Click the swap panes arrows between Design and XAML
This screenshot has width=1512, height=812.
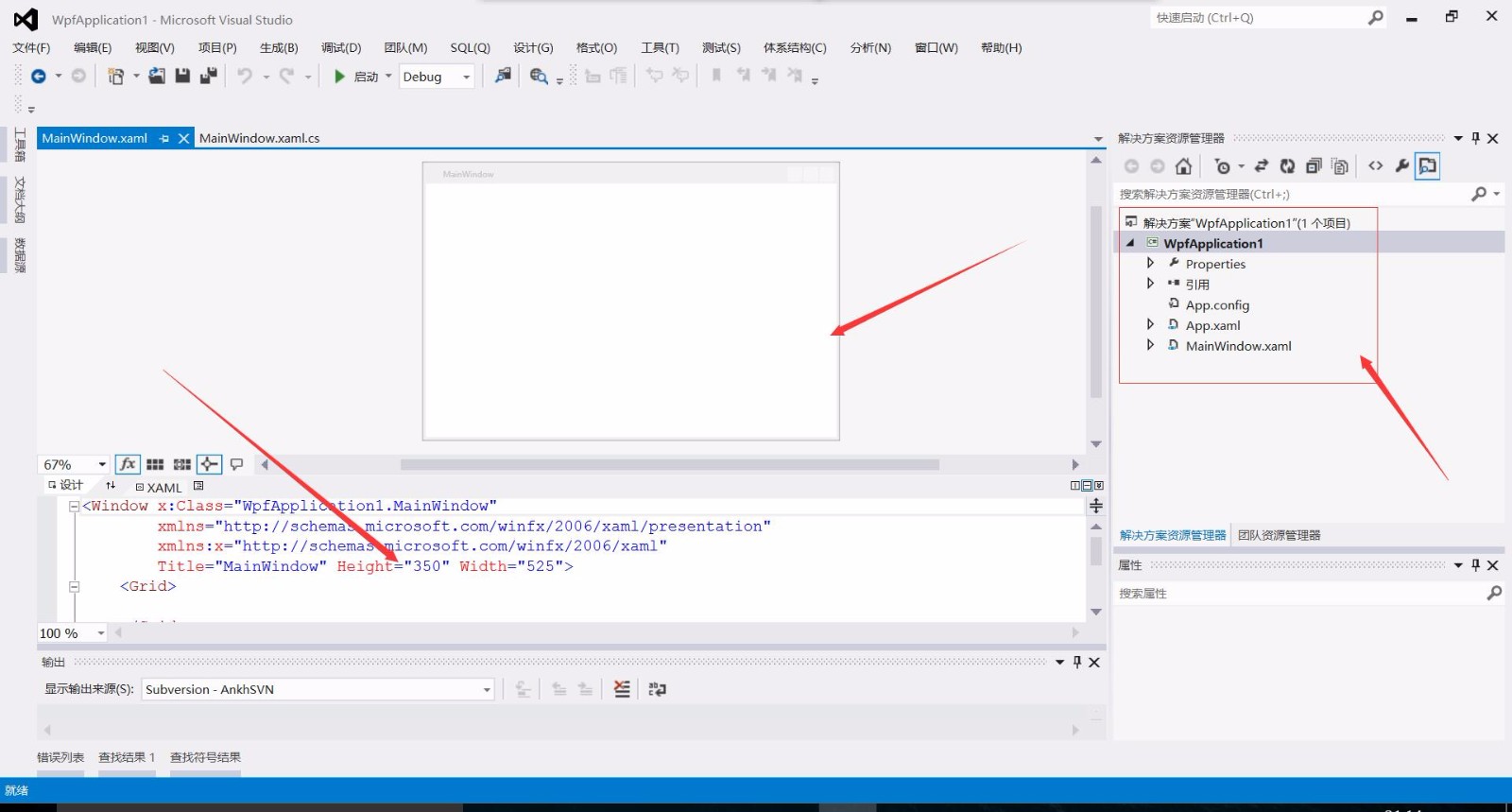[x=111, y=485]
